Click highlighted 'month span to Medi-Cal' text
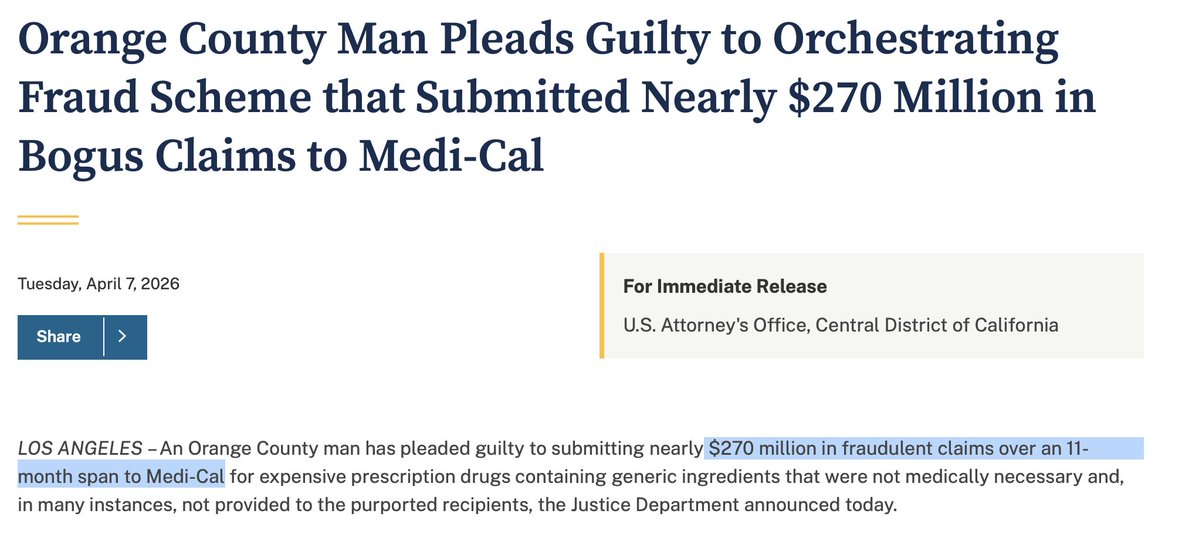 (x=121, y=477)
